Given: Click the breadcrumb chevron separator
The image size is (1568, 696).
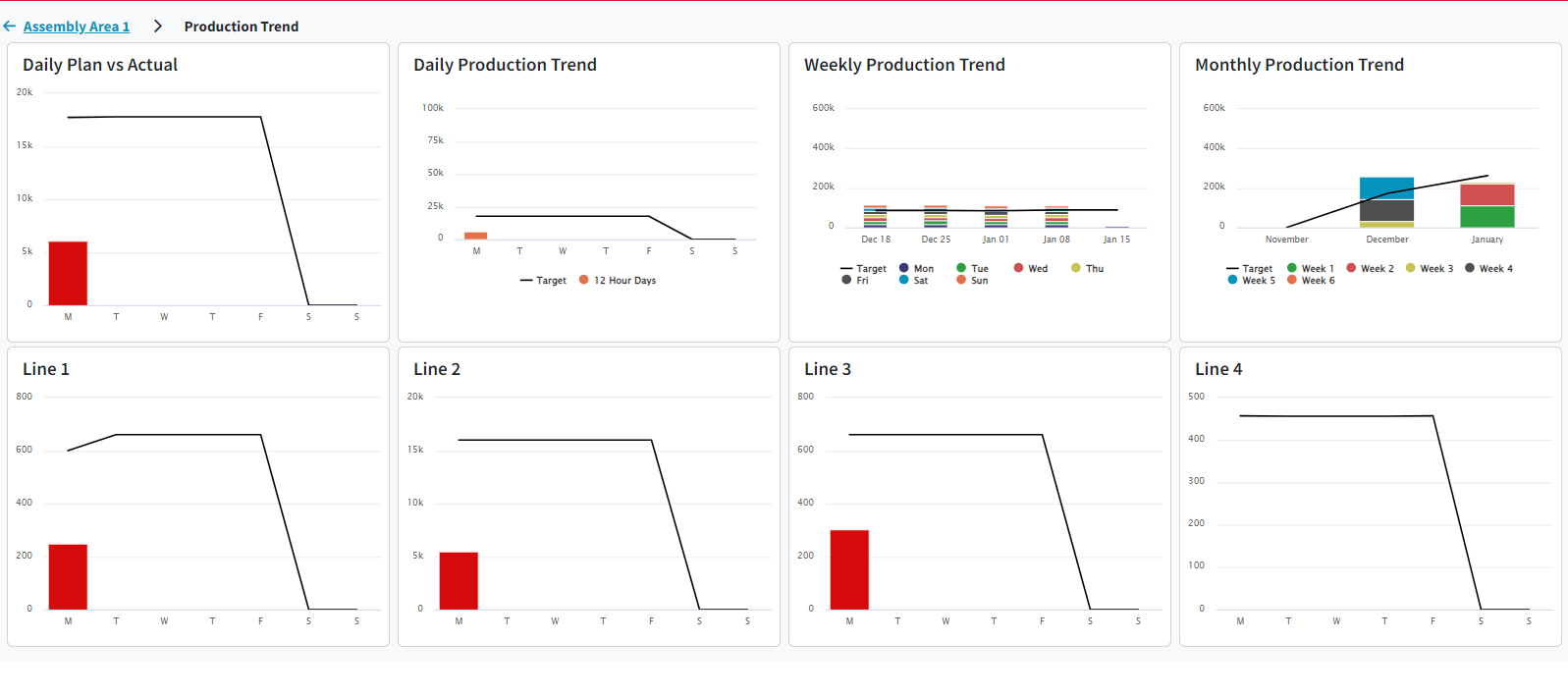Looking at the screenshot, I should click(157, 27).
